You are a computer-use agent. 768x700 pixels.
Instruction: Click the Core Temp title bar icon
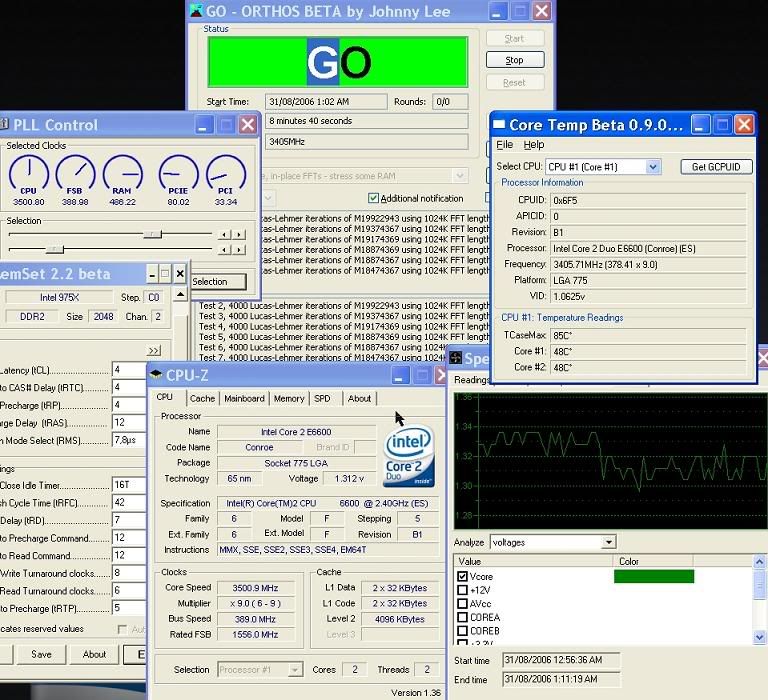(x=499, y=124)
